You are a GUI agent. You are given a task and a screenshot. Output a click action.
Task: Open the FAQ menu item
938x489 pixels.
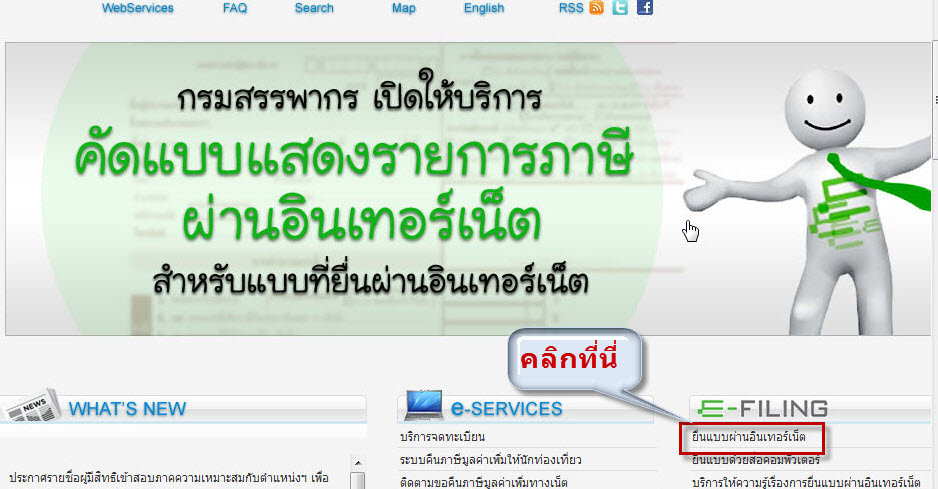[234, 8]
